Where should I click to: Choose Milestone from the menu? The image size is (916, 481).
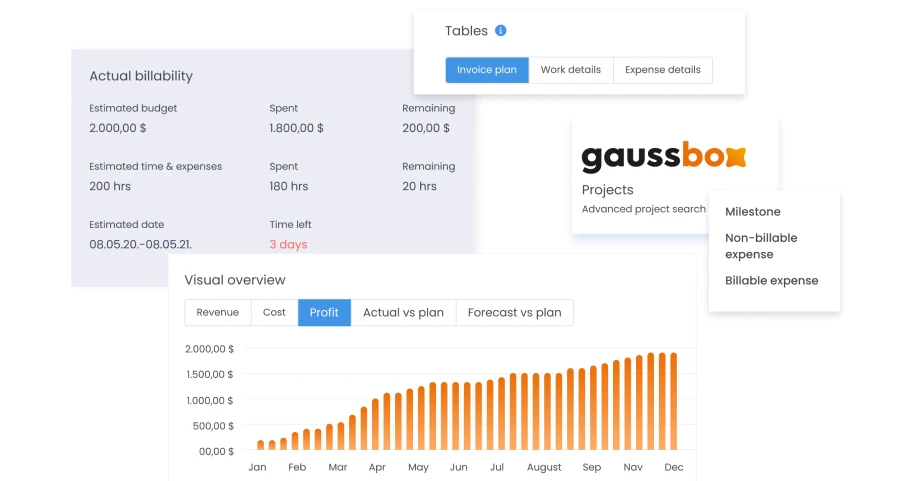(752, 212)
